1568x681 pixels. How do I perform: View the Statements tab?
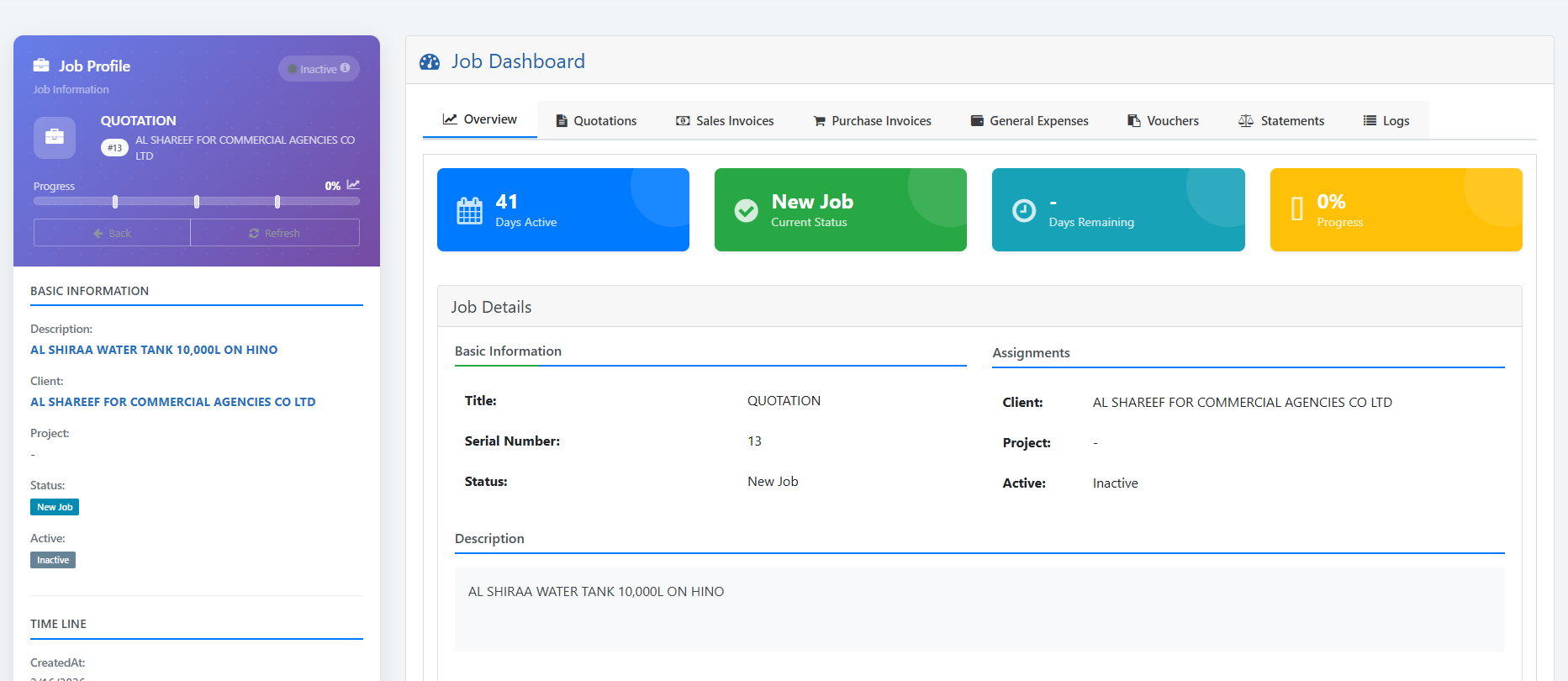(1280, 121)
